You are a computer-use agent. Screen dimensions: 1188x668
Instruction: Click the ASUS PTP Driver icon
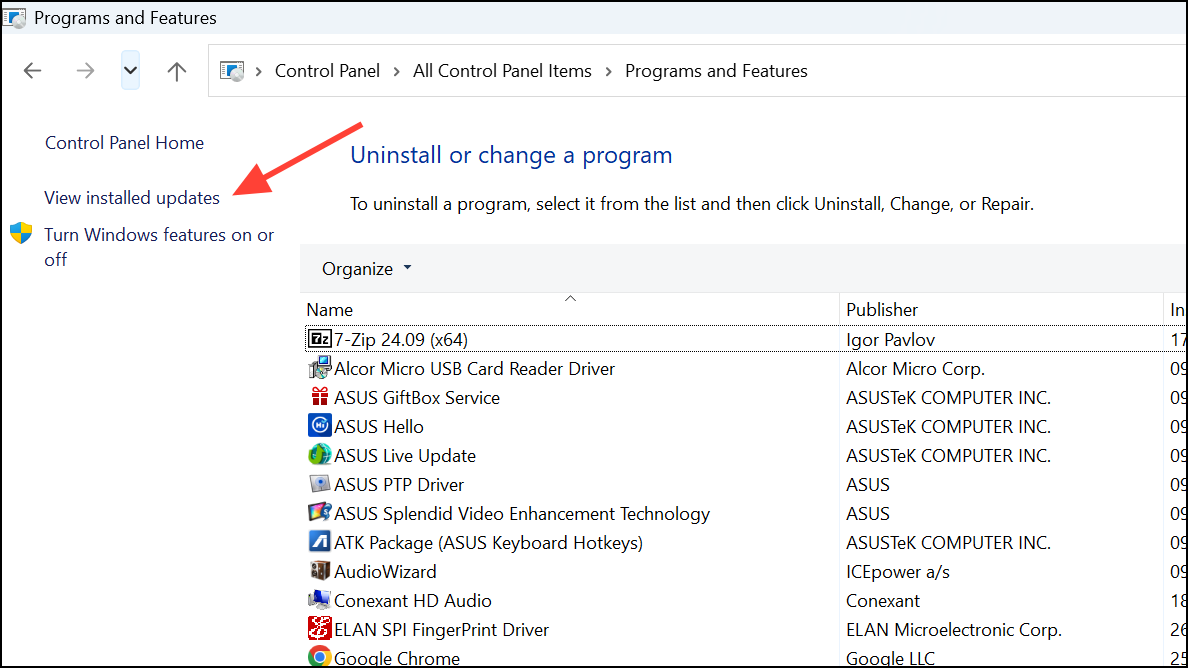click(319, 484)
